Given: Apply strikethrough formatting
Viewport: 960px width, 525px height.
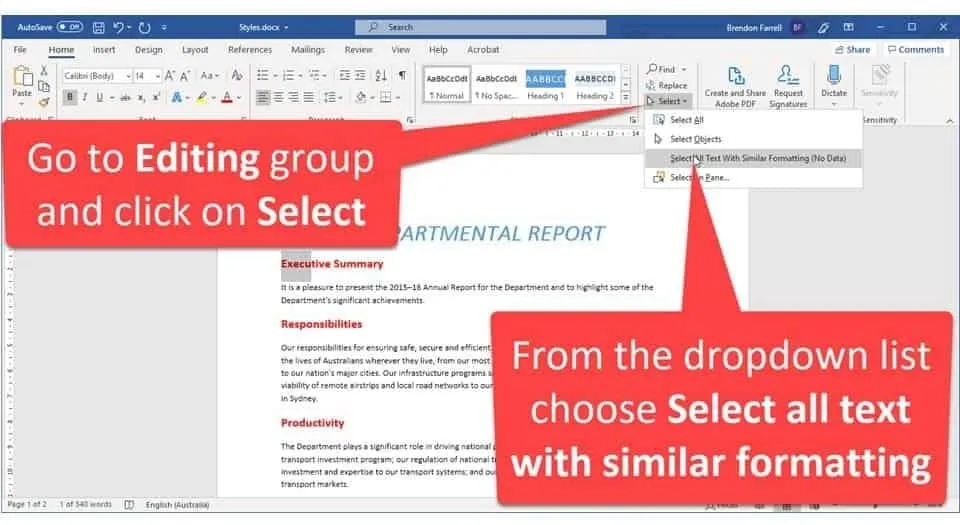Looking at the screenshot, I should pos(126,97).
